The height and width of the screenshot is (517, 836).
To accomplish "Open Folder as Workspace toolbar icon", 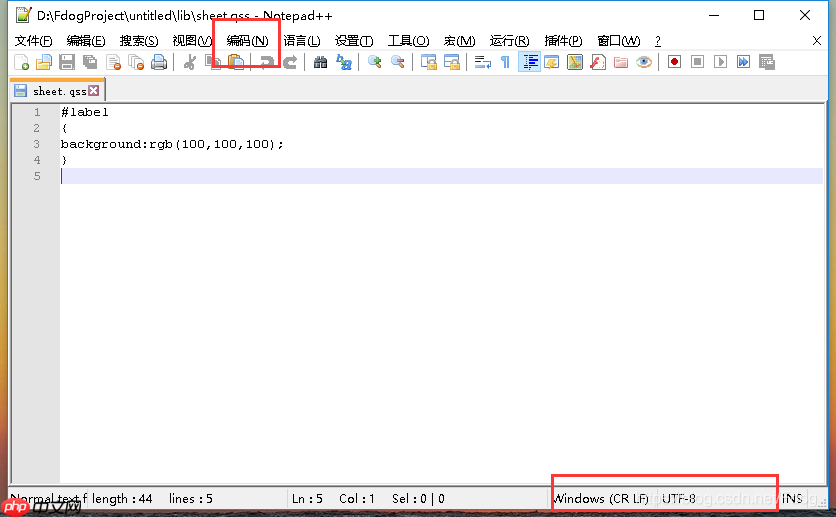I will [621, 62].
